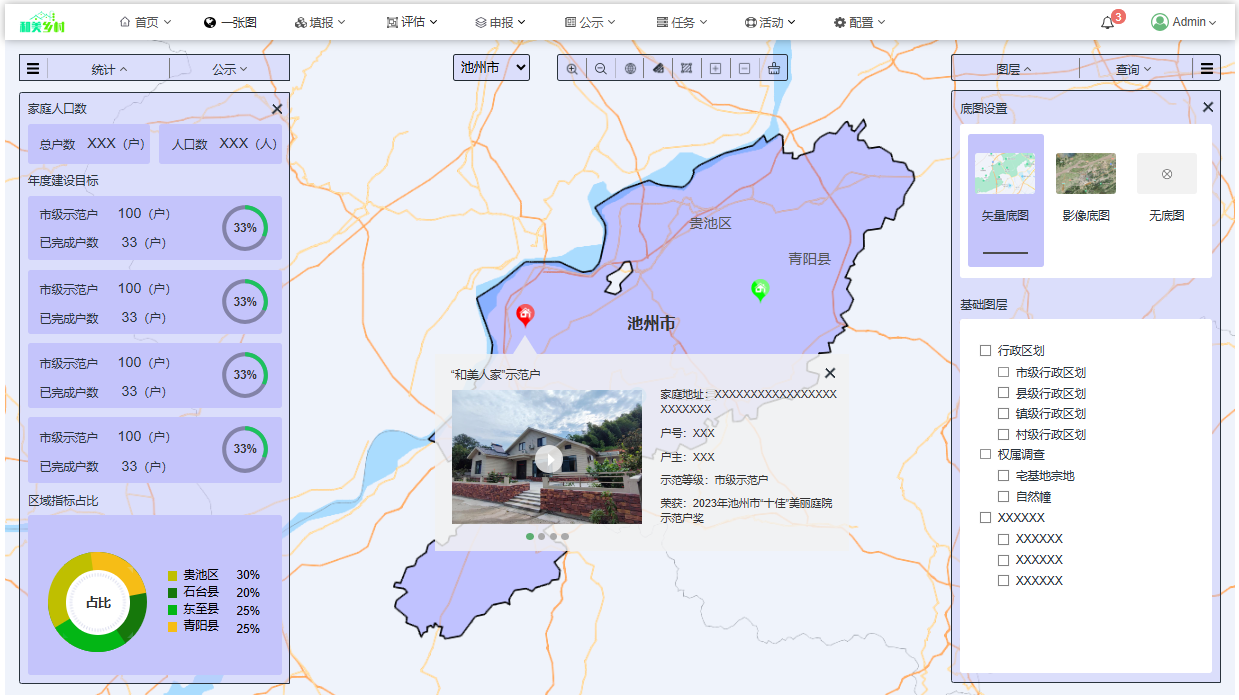Check the 宅基地宗地 layer checkbox
This screenshot has width=1239, height=700.
pos(1003,476)
